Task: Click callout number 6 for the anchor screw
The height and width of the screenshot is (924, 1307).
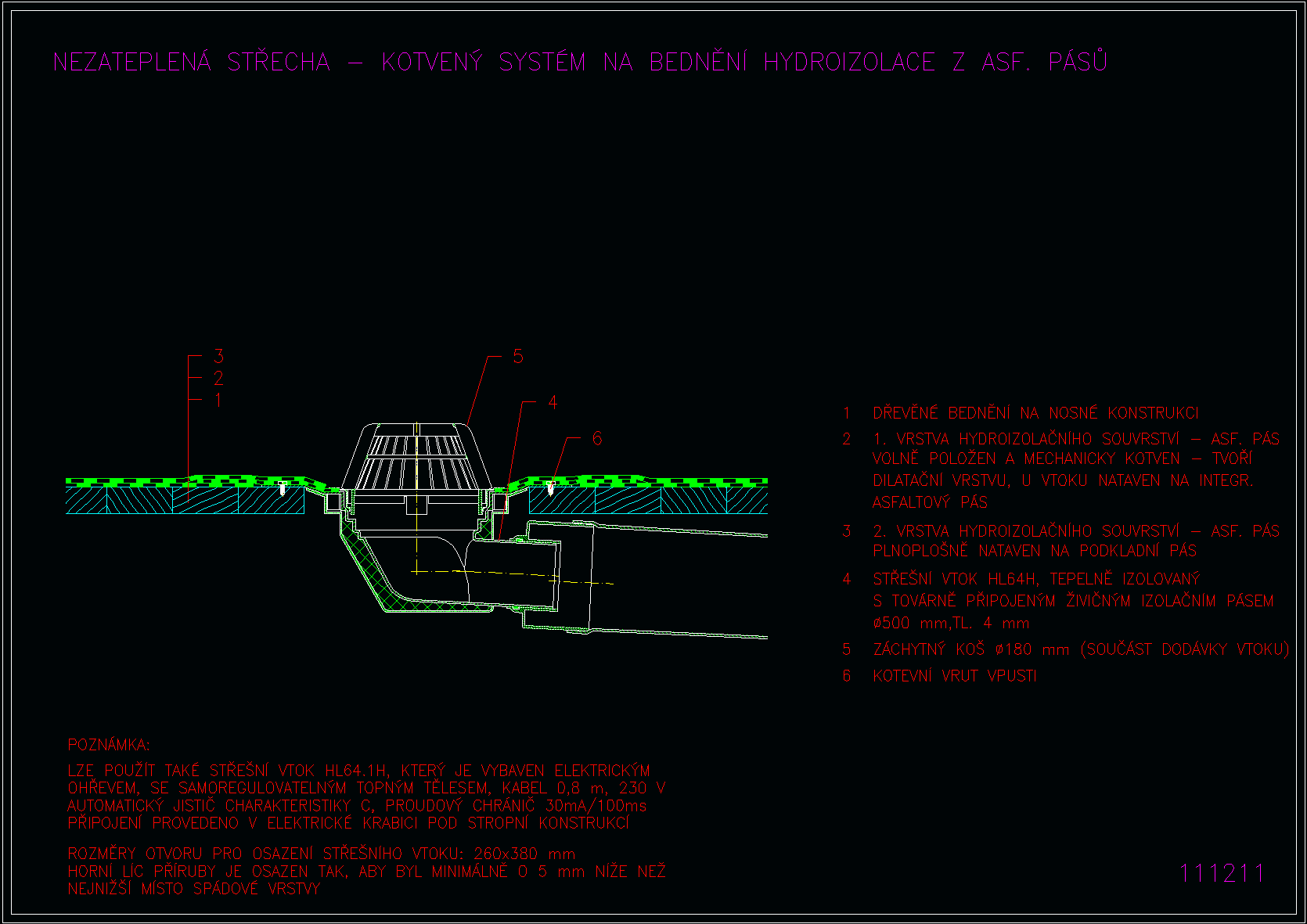Action: [x=597, y=438]
